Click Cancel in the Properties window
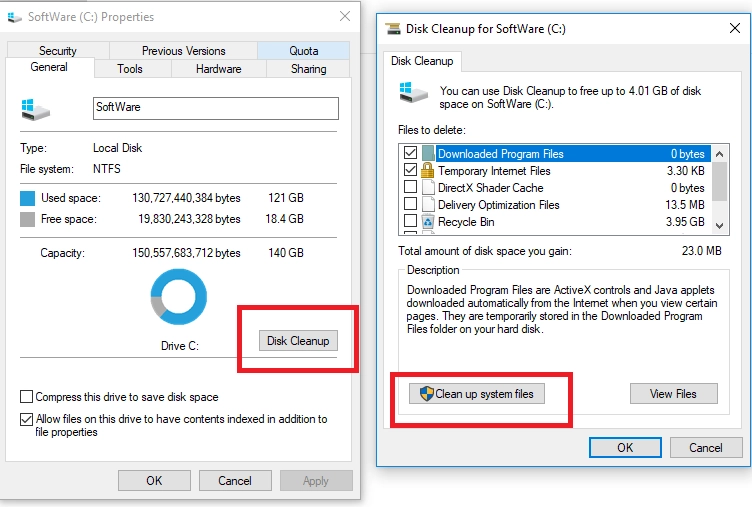Screen dimensions: 752x507 coord(235,481)
